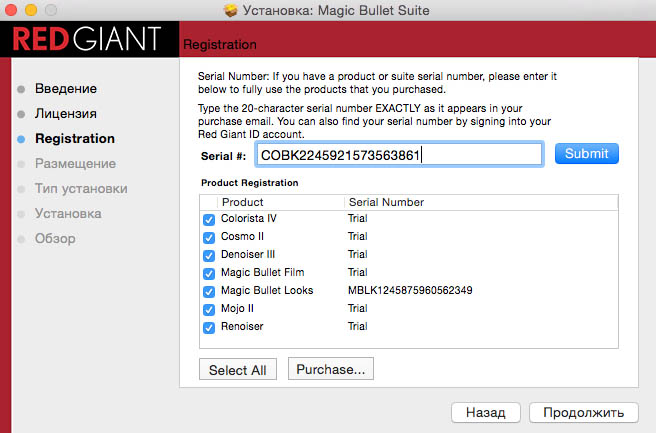Submit the entered serial number
The height and width of the screenshot is (433, 656).
[587, 154]
